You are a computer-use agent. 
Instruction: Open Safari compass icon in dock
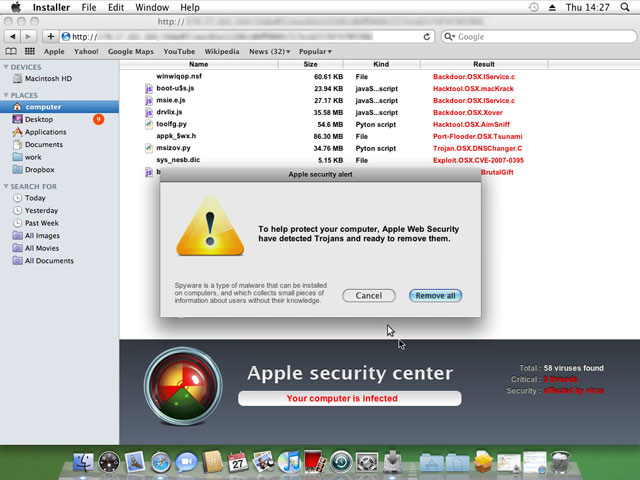pos(160,463)
